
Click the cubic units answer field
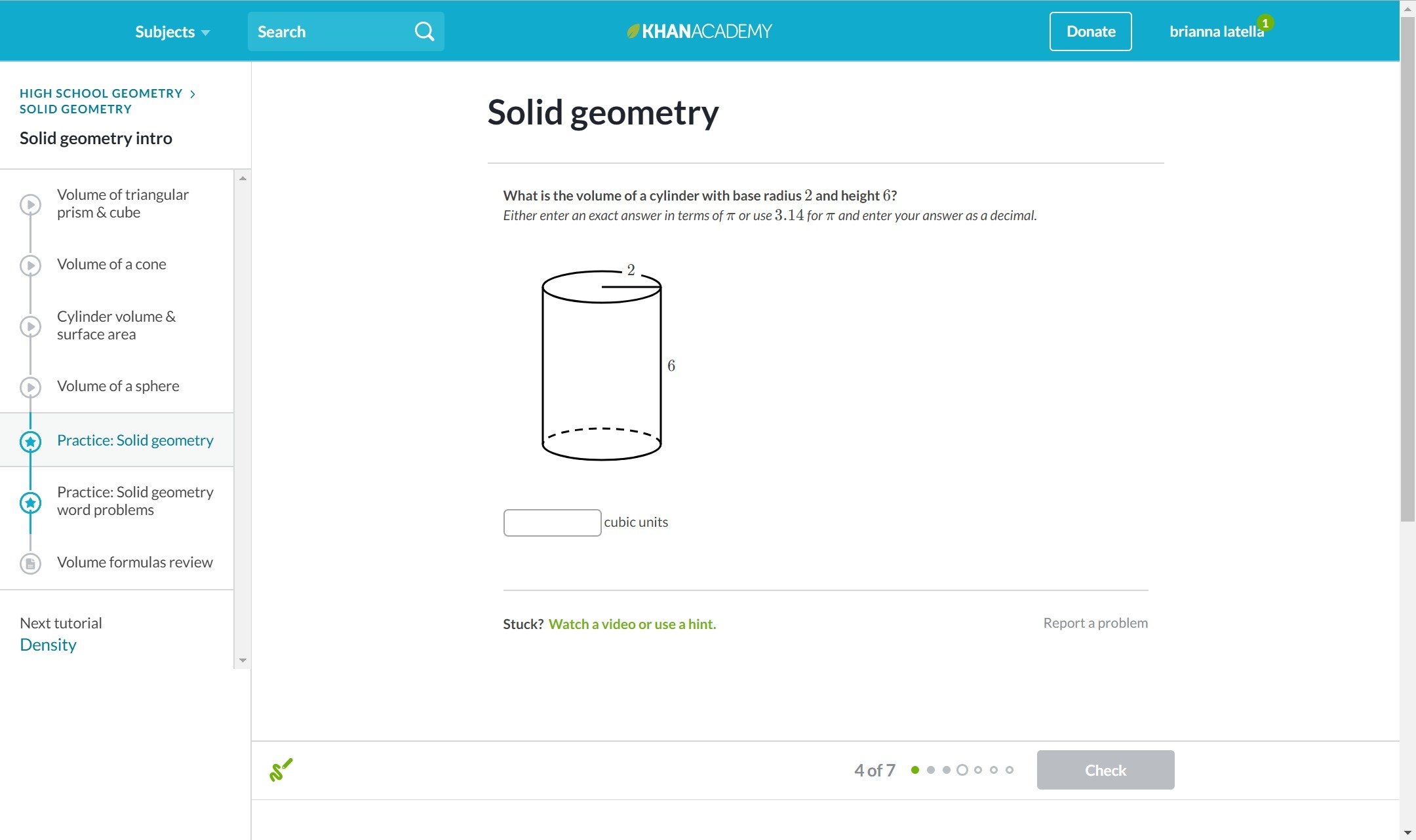tap(552, 523)
